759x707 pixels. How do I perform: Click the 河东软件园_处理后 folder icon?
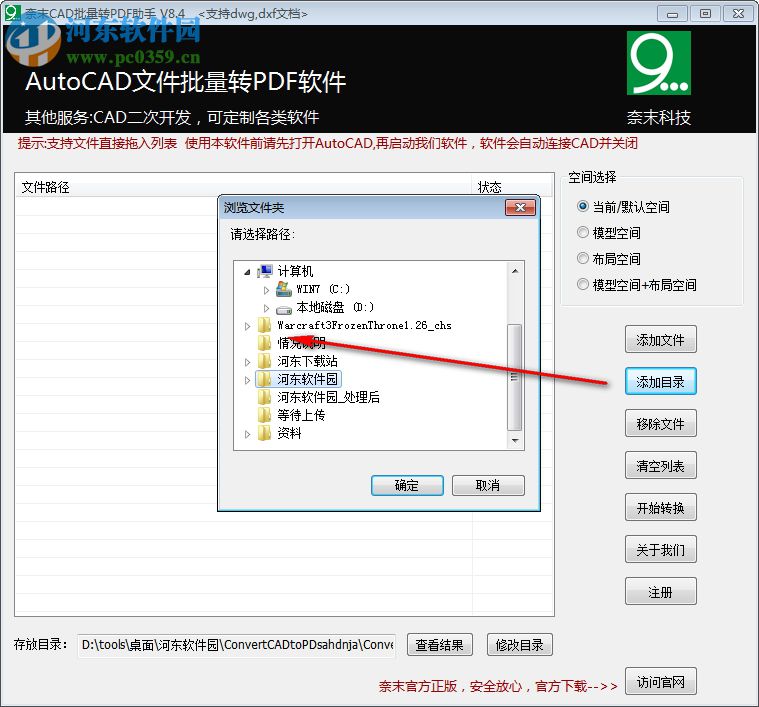[264, 397]
